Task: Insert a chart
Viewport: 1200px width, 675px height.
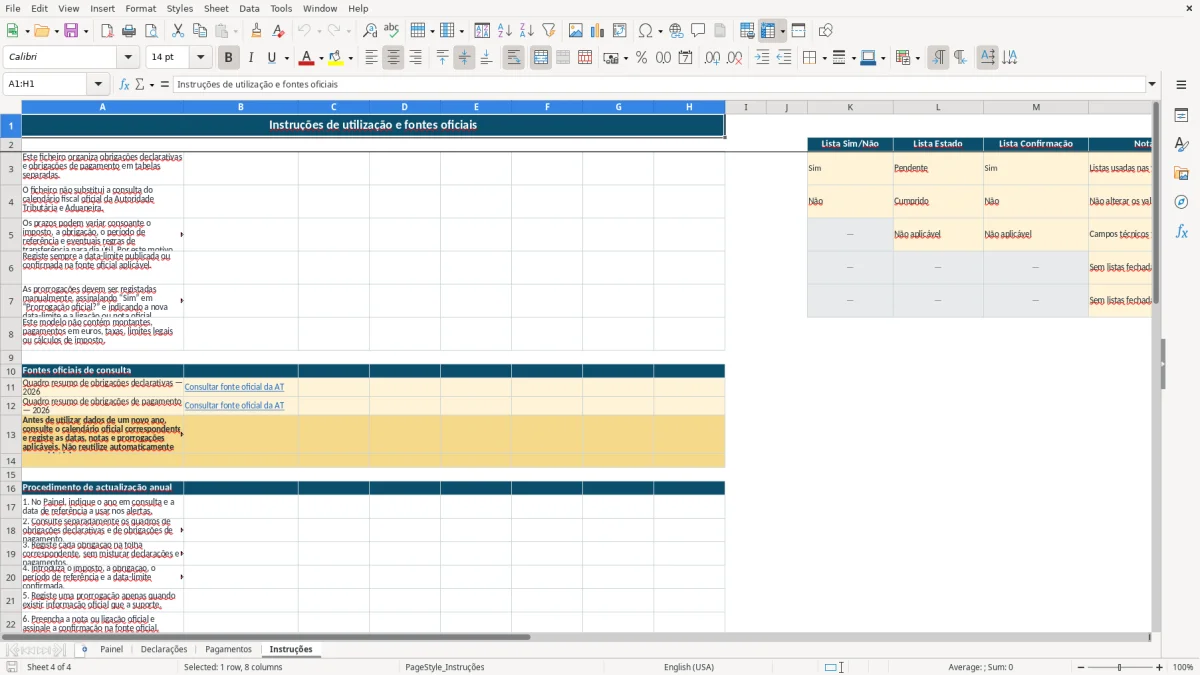Action: pos(598,31)
